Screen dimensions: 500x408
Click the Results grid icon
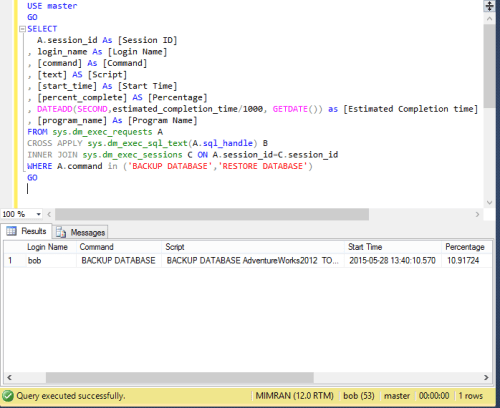pyautogui.click(x=11, y=231)
